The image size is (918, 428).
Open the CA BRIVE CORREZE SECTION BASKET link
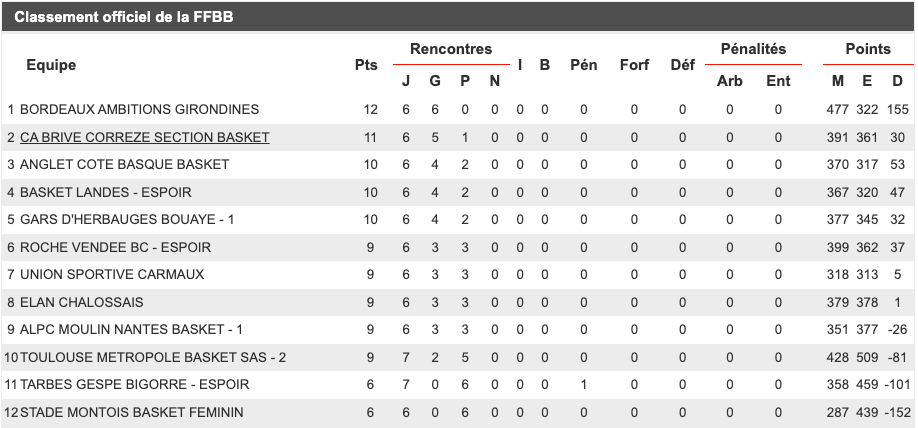144,137
